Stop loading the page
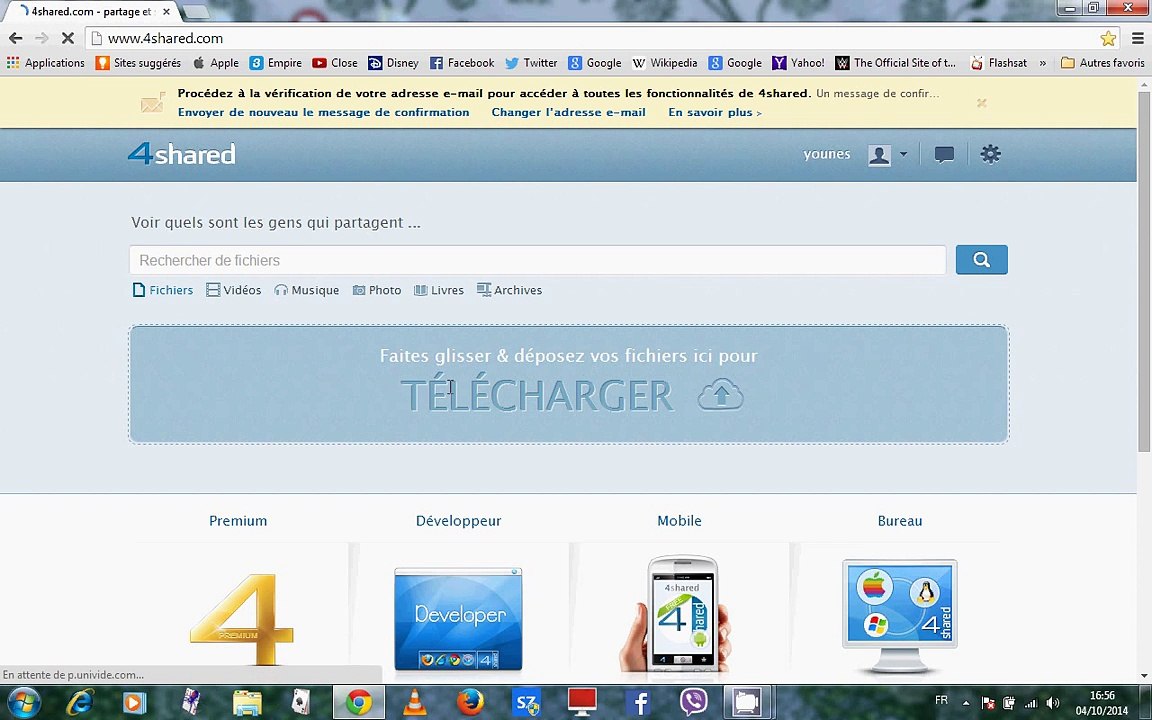1152x720 pixels. (x=68, y=38)
